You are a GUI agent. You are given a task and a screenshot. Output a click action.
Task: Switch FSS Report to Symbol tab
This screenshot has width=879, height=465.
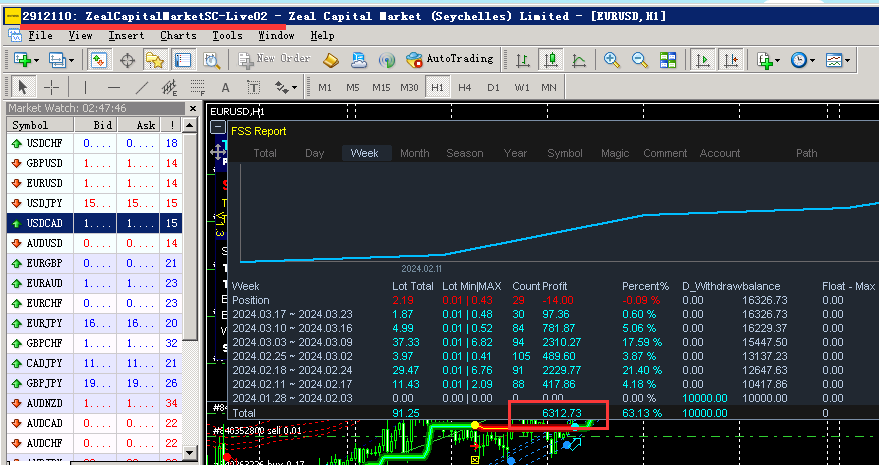(565, 153)
